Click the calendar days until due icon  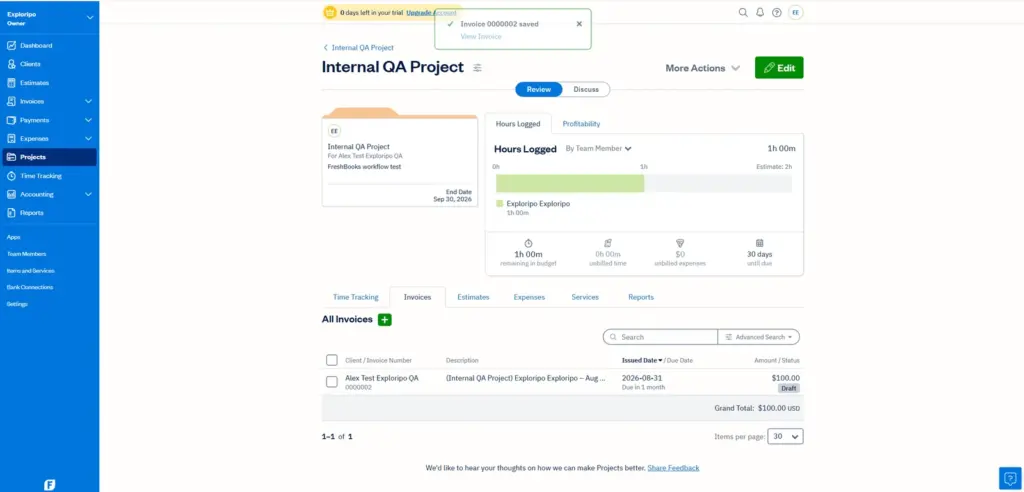[x=760, y=243]
